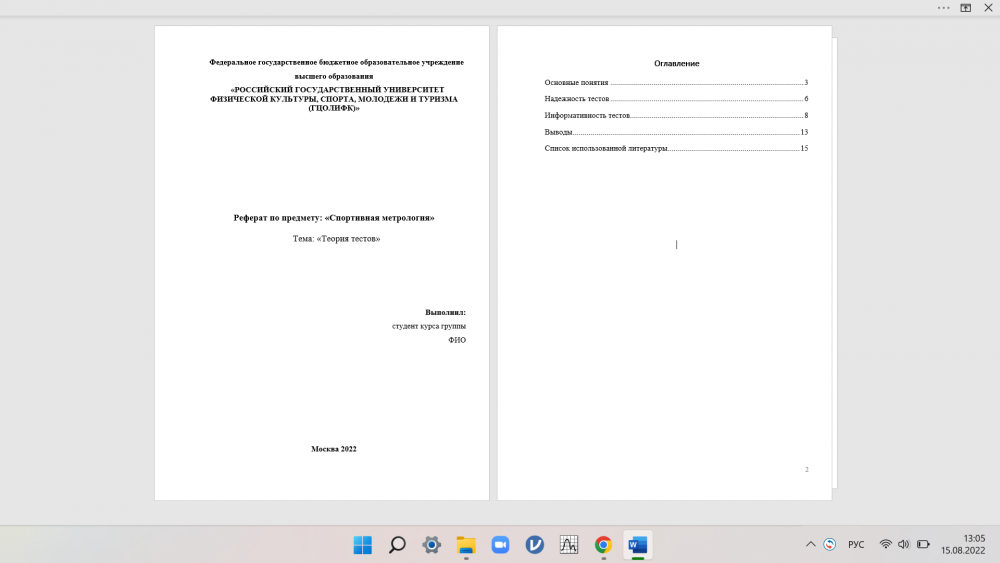Image resolution: width=1000 pixels, height=563 pixels.
Task: Launch Settings gear from taskbar
Action: point(432,545)
